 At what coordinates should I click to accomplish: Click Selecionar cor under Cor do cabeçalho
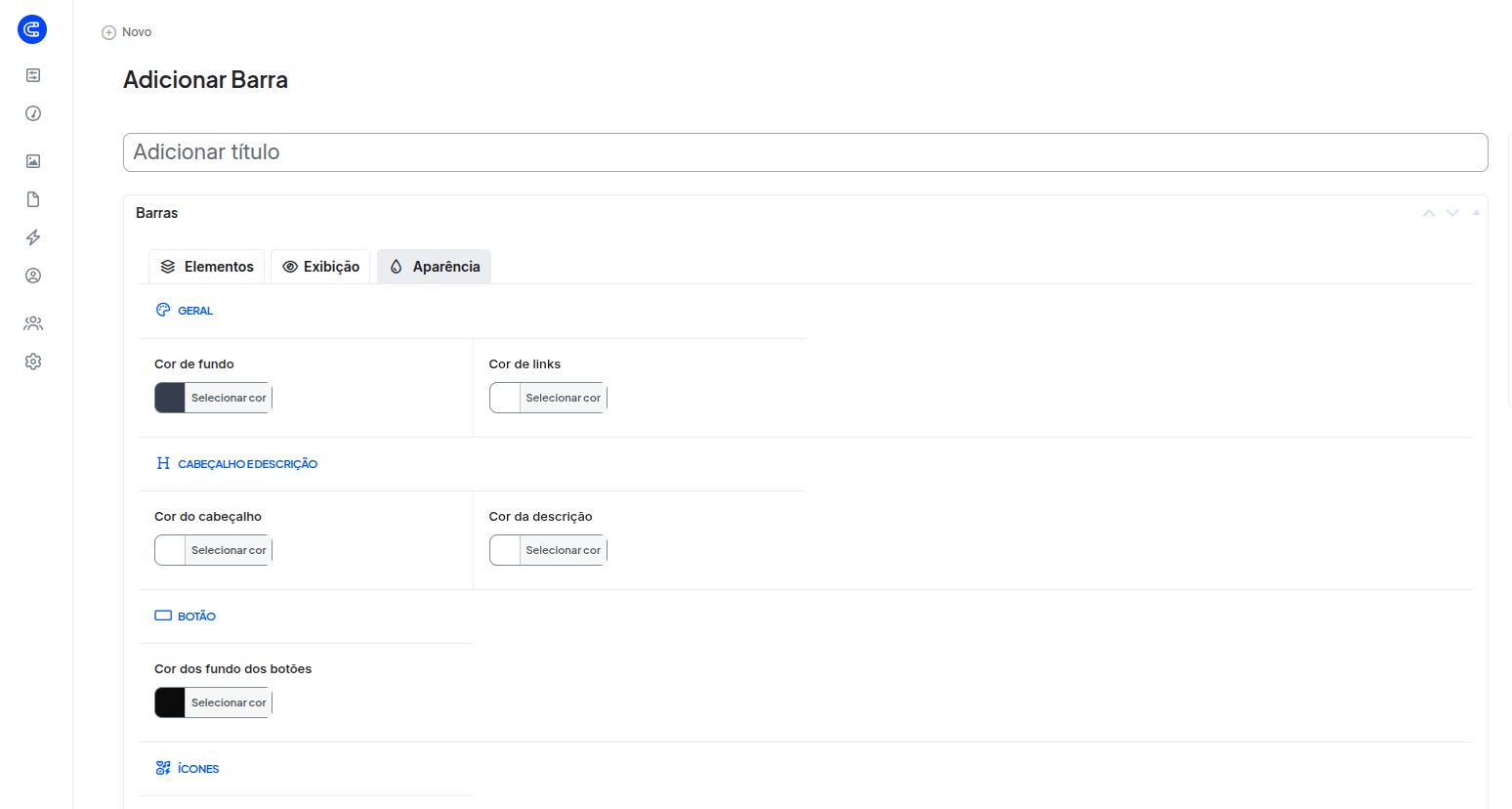point(229,550)
